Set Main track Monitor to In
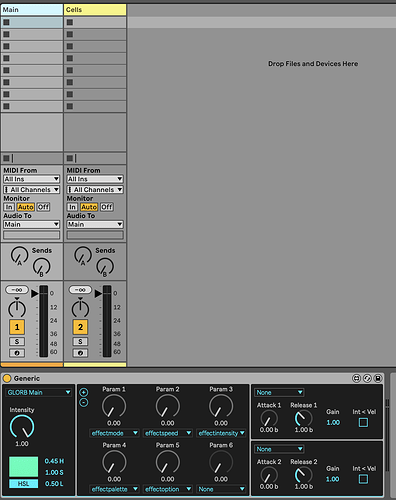The width and height of the screenshot is (396, 500). click(9, 207)
